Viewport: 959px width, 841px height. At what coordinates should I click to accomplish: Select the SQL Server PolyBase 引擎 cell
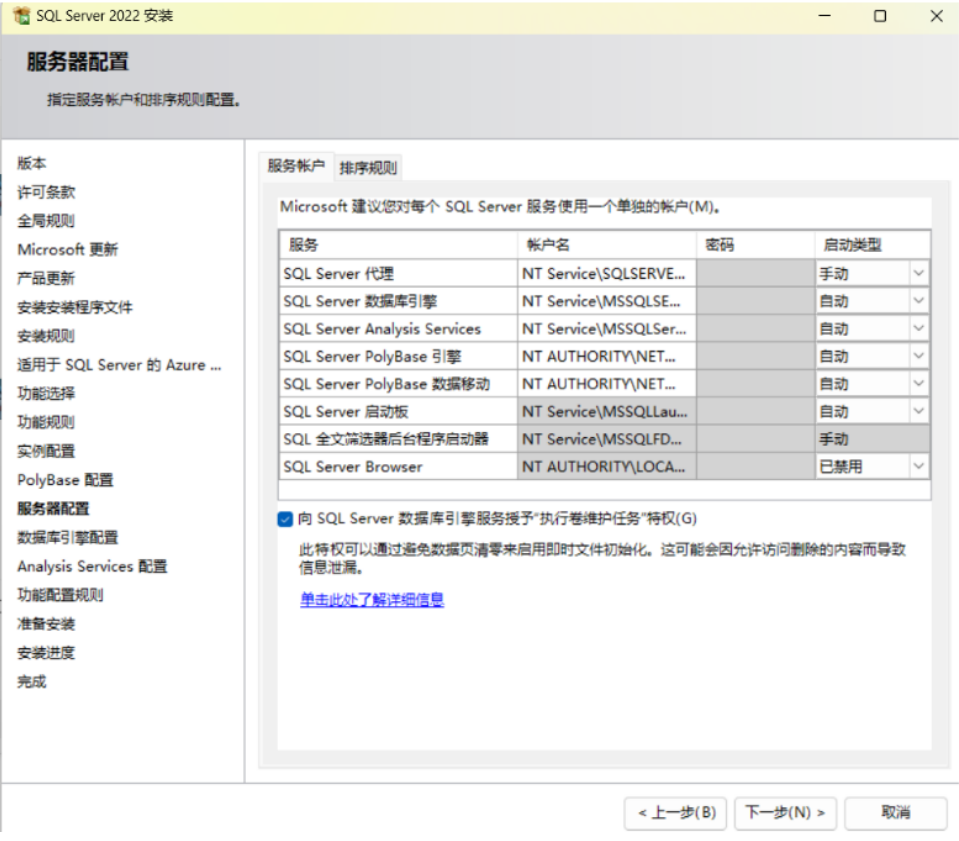point(398,356)
